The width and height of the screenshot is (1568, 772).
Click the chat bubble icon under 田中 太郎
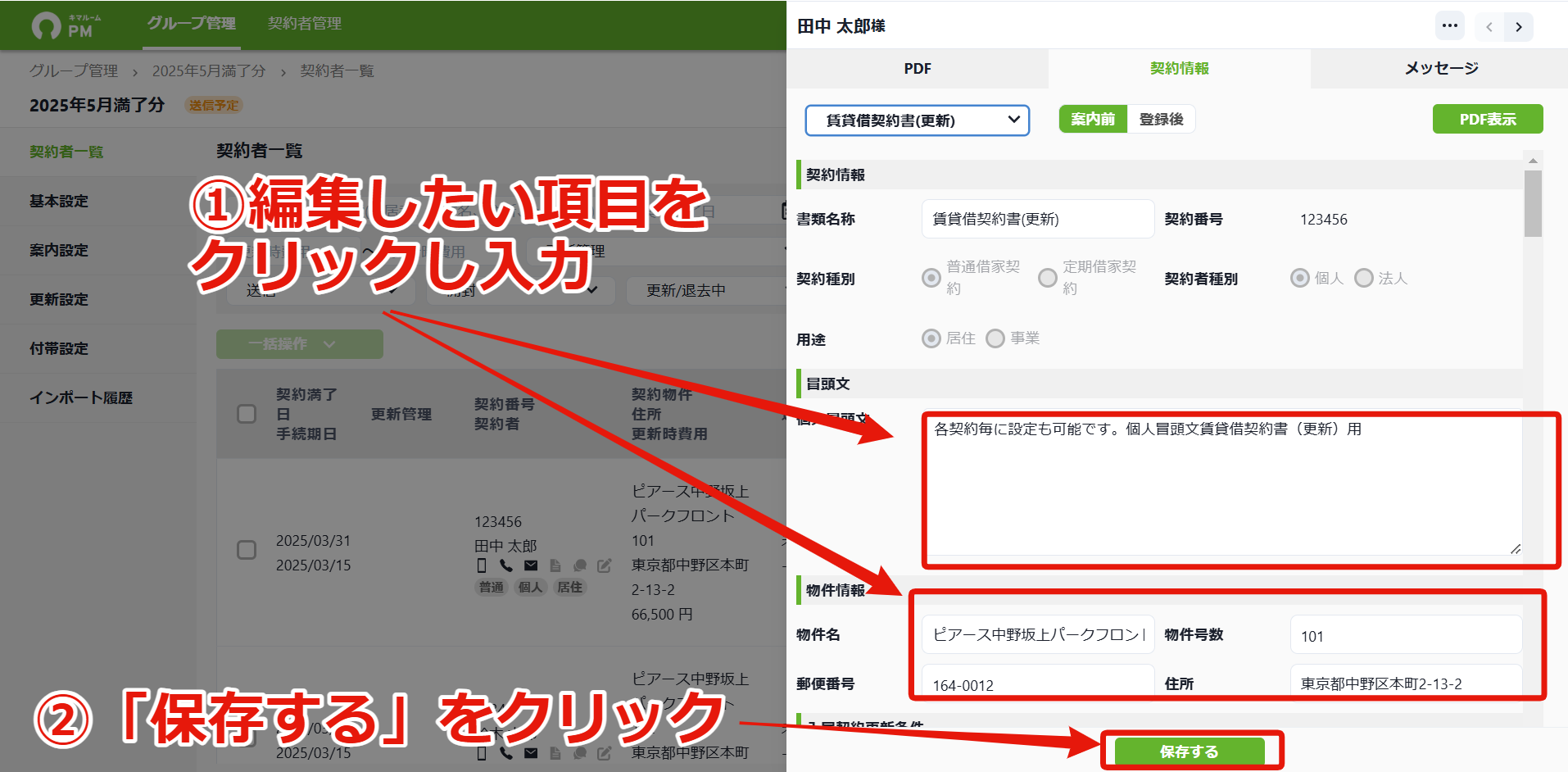(580, 565)
